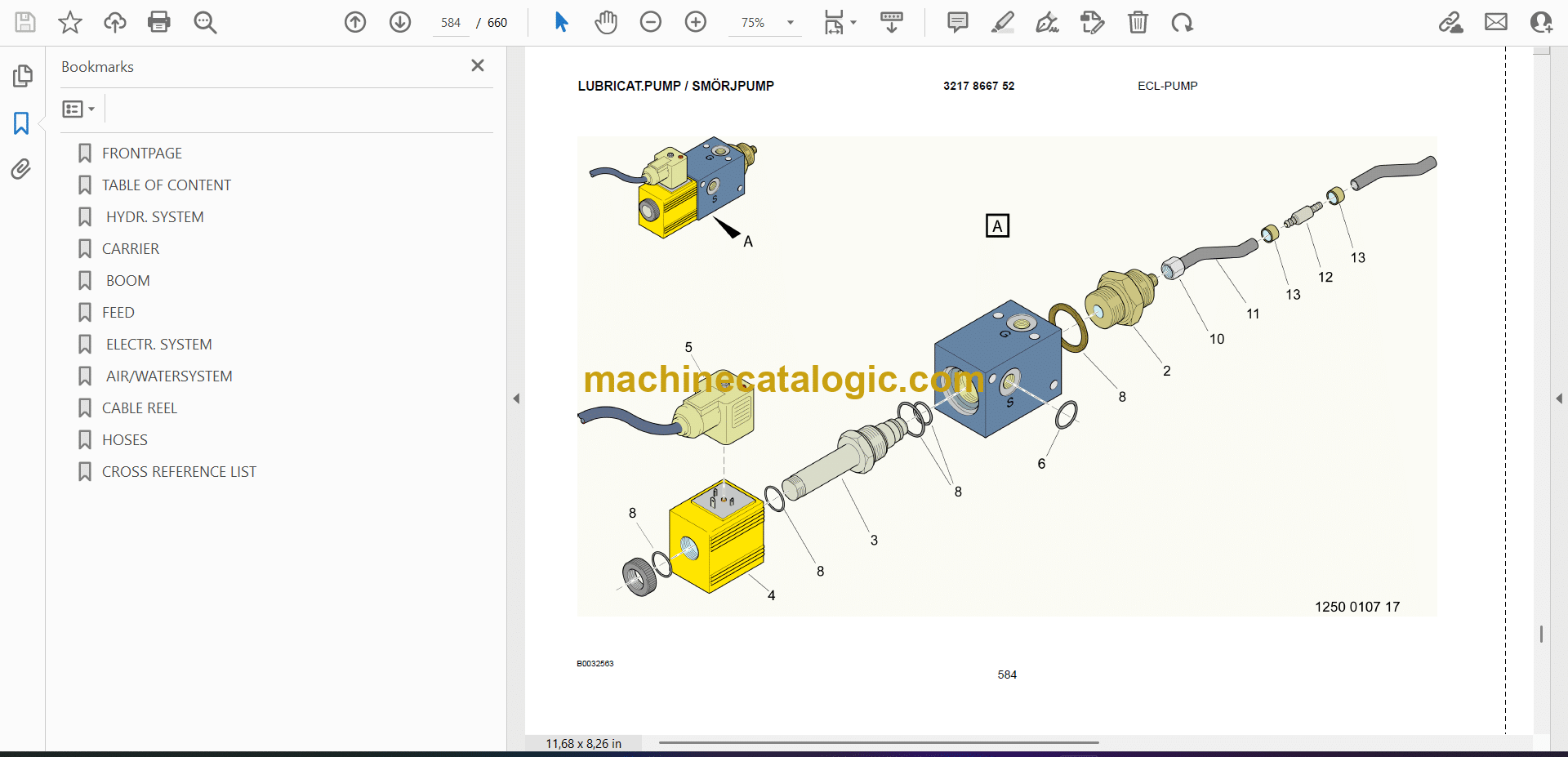Screen dimensions: 1568x757
Task: Select the Hand pan tool
Action: pos(606,22)
